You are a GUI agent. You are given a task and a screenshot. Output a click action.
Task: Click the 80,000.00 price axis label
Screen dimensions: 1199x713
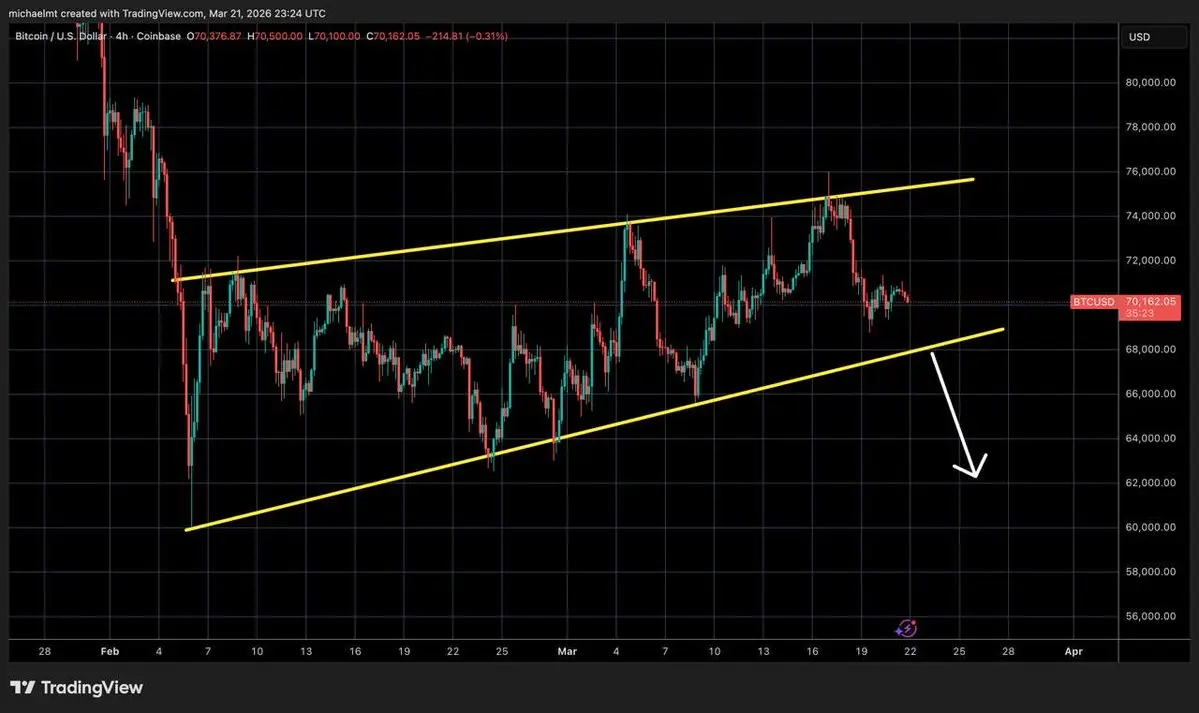point(1150,82)
